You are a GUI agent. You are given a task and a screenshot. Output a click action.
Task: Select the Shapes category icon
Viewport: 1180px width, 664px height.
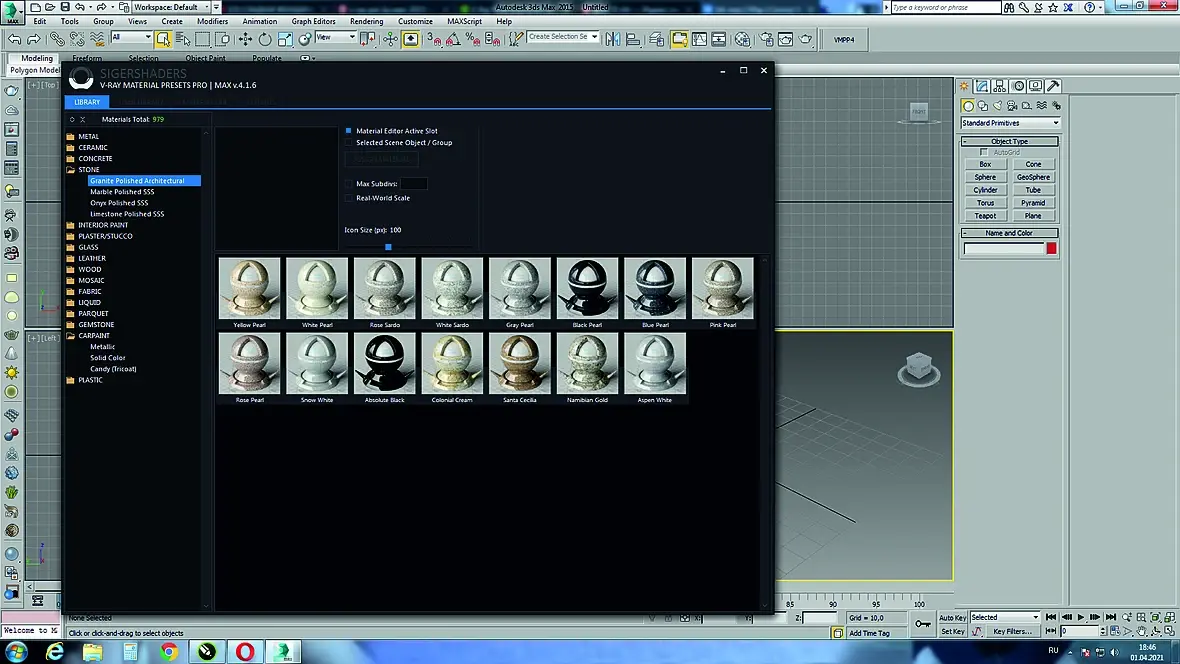[983, 105]
